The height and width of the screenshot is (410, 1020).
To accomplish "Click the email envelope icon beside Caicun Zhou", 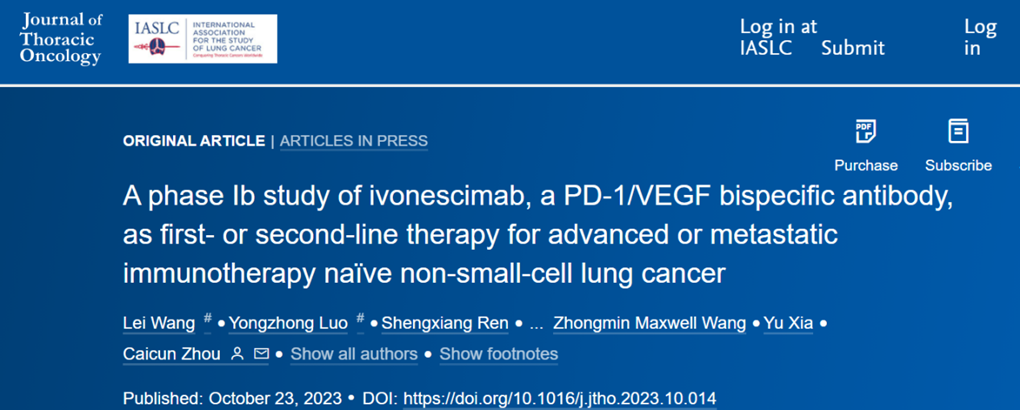I will (261, 354).
